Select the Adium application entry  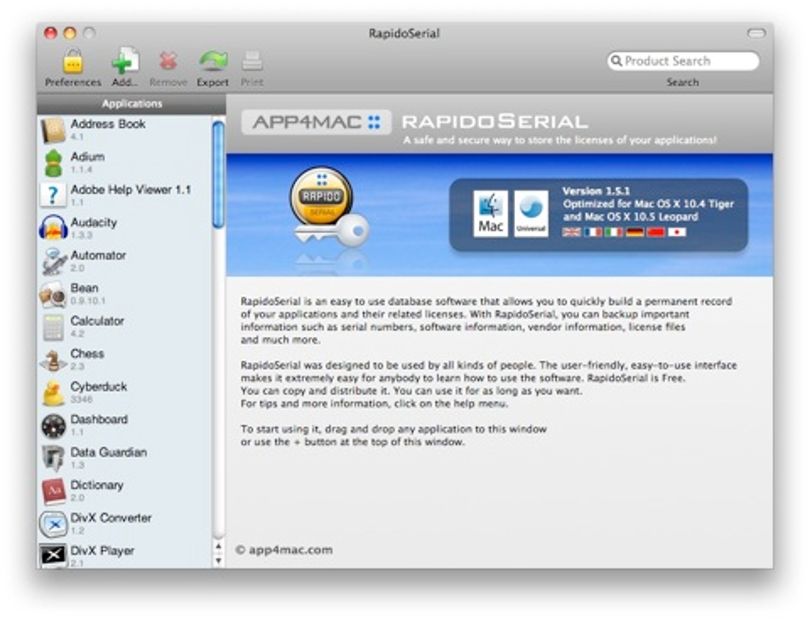tap(125, 162)
